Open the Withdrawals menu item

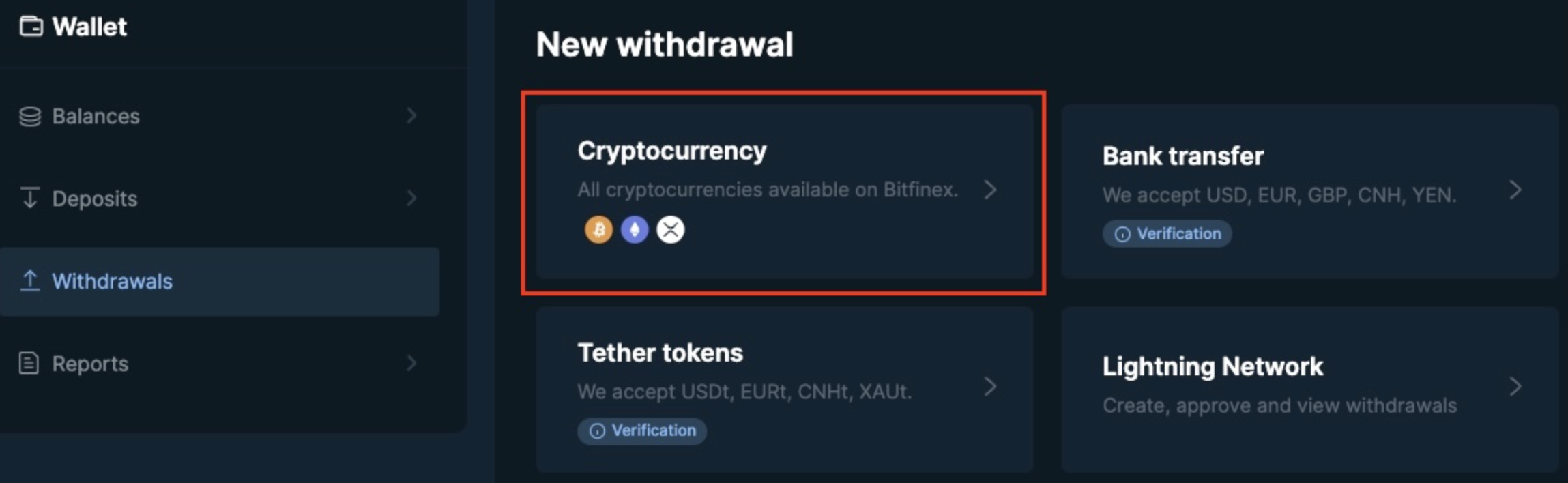click(x=220, y=281)
